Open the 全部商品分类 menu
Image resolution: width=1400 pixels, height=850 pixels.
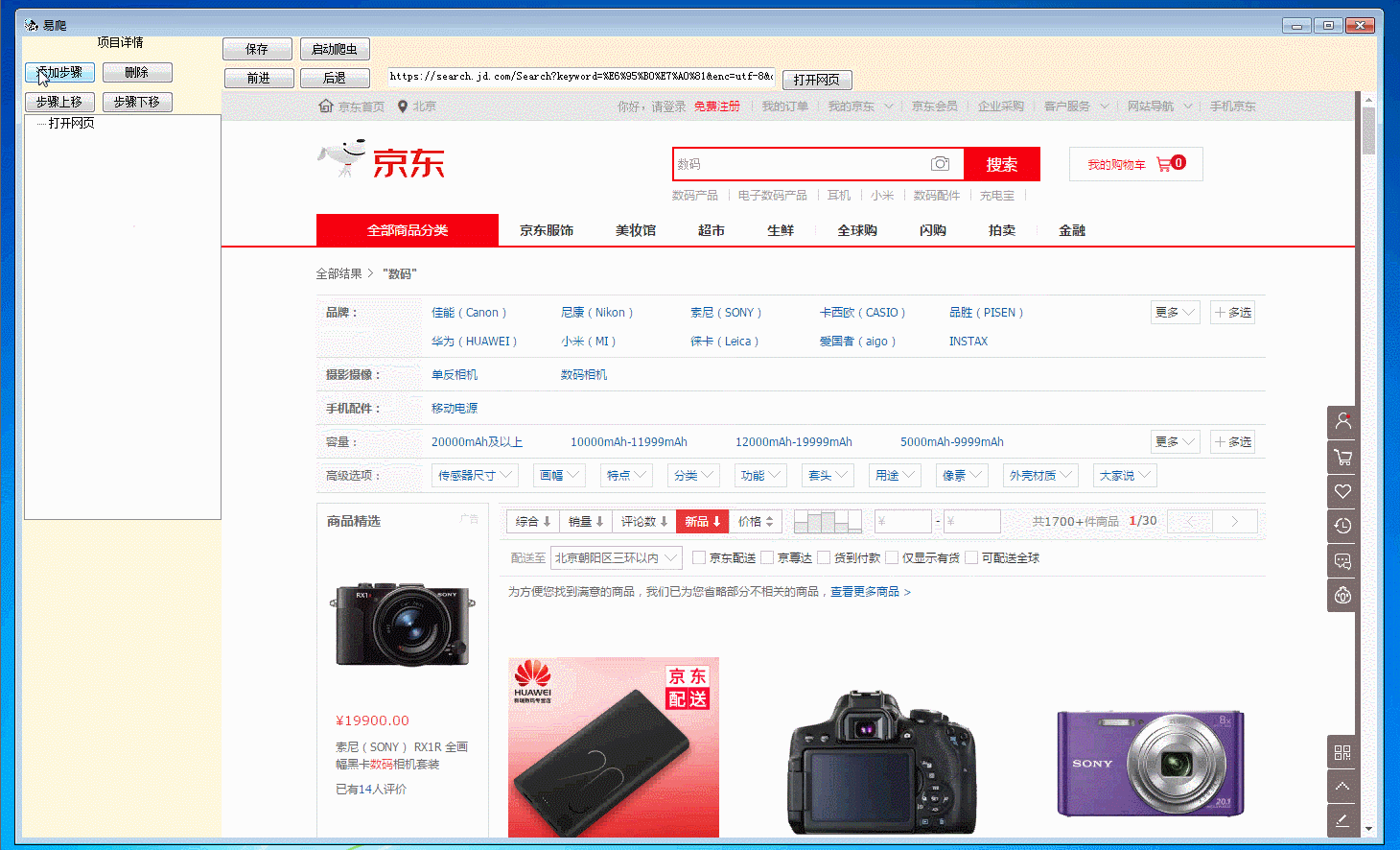point(408,230)
